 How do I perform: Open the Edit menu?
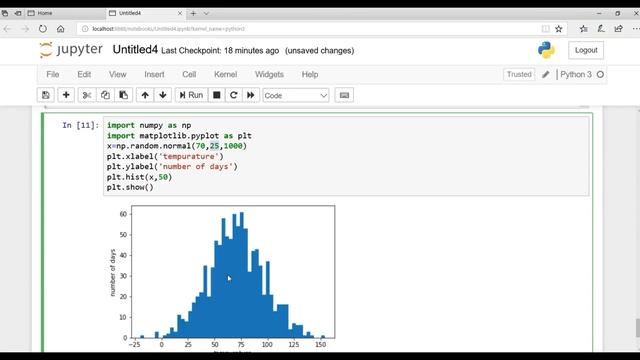pos(84,74)
